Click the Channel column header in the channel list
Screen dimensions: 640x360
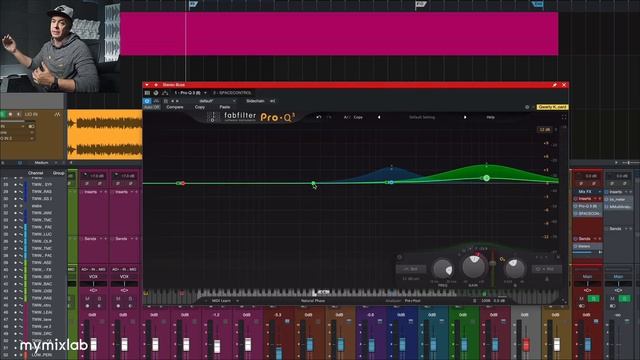(36, 173)
